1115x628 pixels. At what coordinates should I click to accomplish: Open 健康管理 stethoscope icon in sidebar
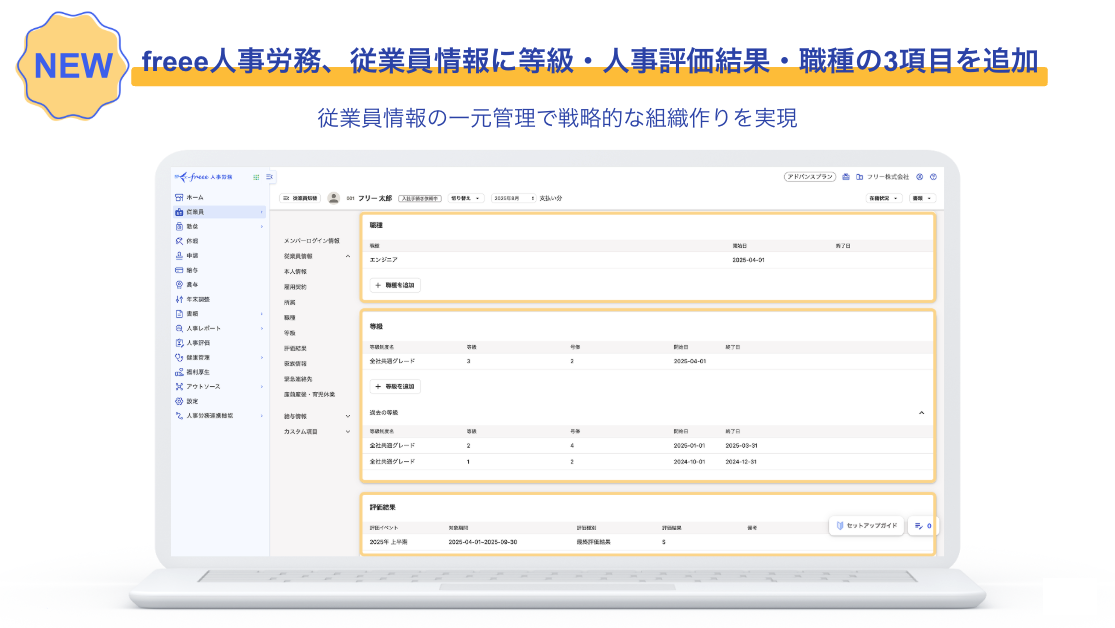pyautogui.click(x=178, y=357)
